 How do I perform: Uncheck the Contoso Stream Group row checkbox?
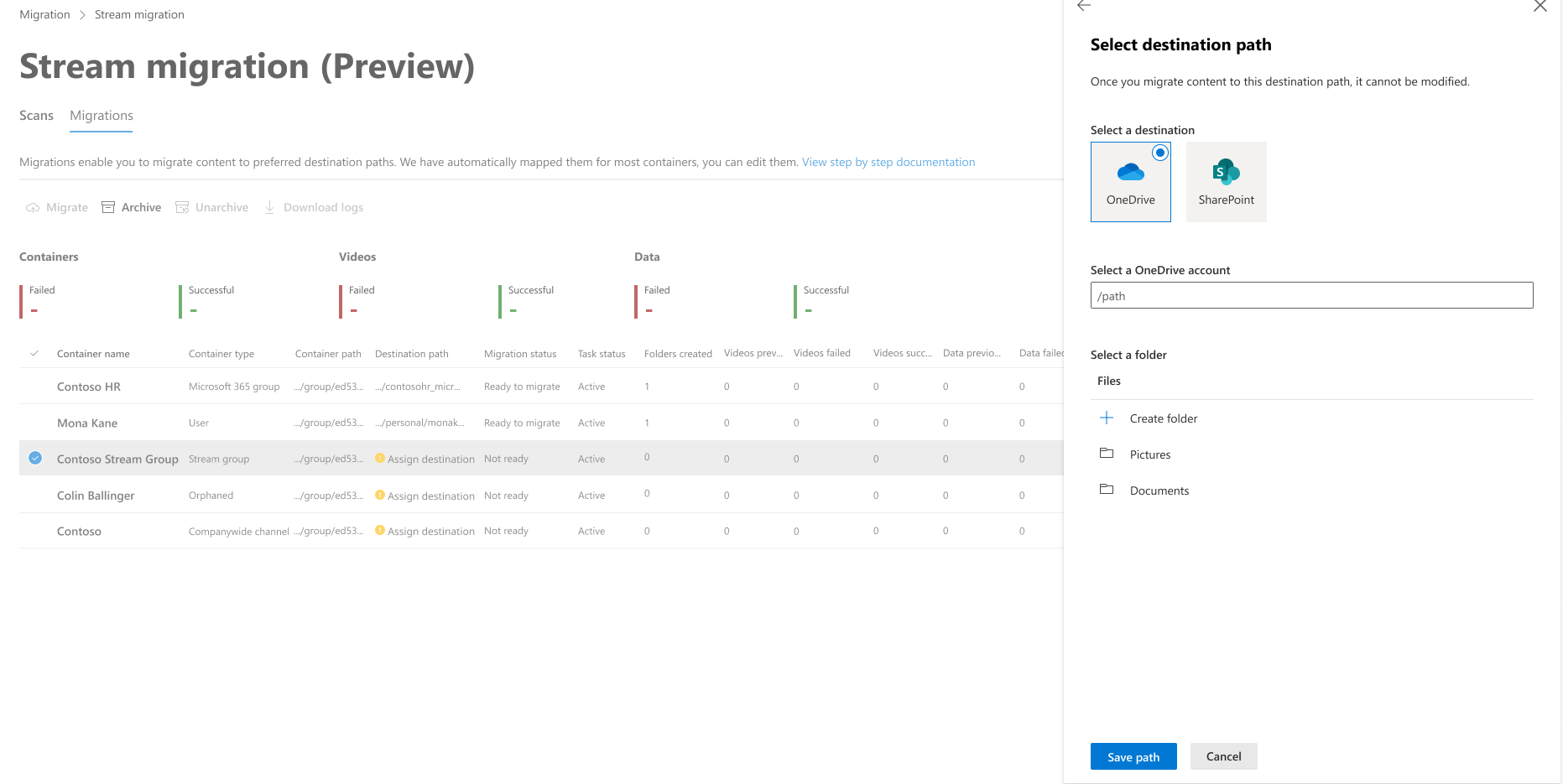(35, 458)
